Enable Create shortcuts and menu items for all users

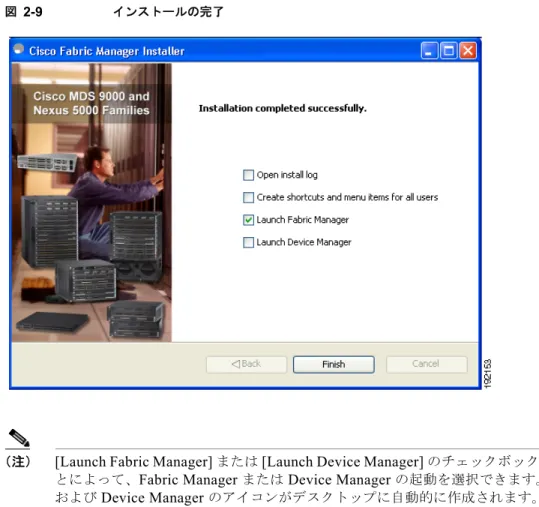coord(248,197)
